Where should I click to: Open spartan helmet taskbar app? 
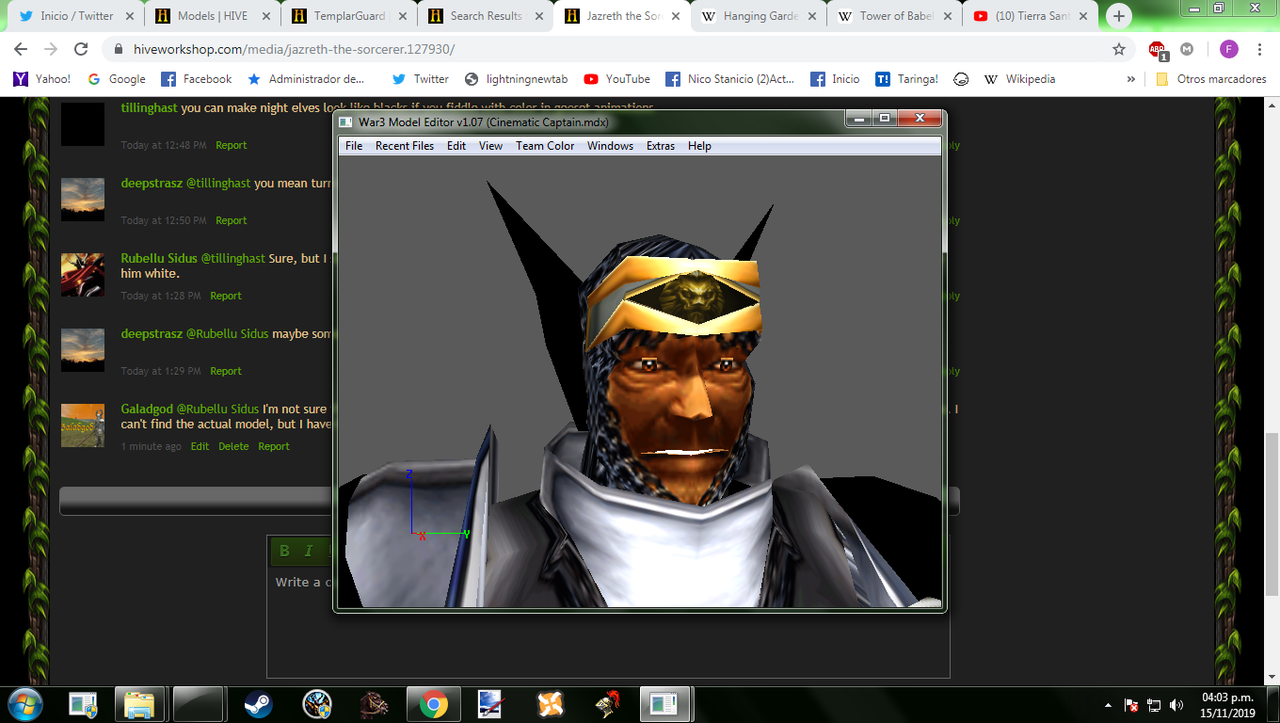coord(606,705)
